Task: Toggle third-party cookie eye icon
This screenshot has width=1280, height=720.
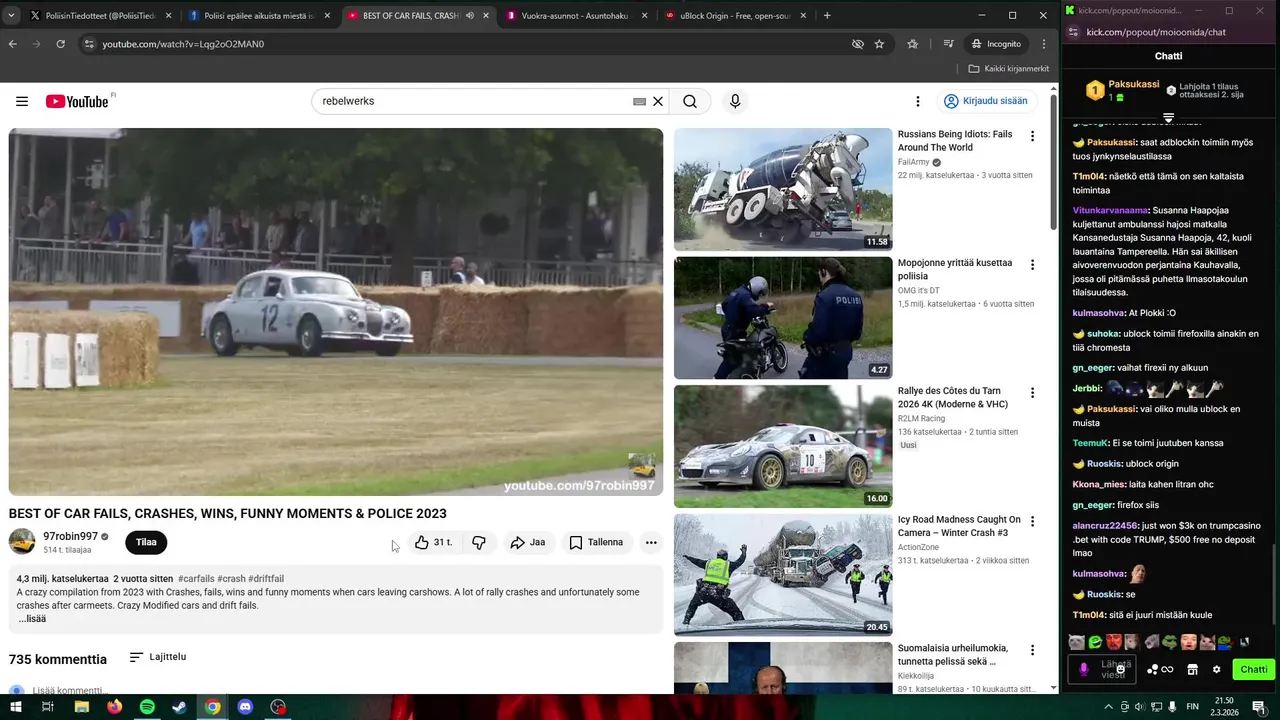Action: (x=857, y=44)
